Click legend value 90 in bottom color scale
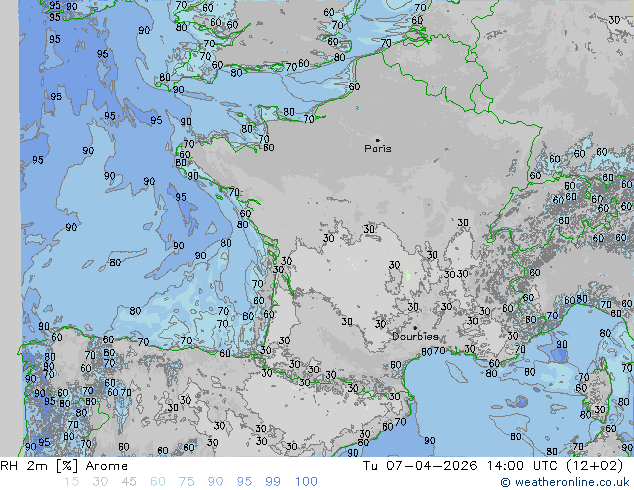 (x=215, y=482)
